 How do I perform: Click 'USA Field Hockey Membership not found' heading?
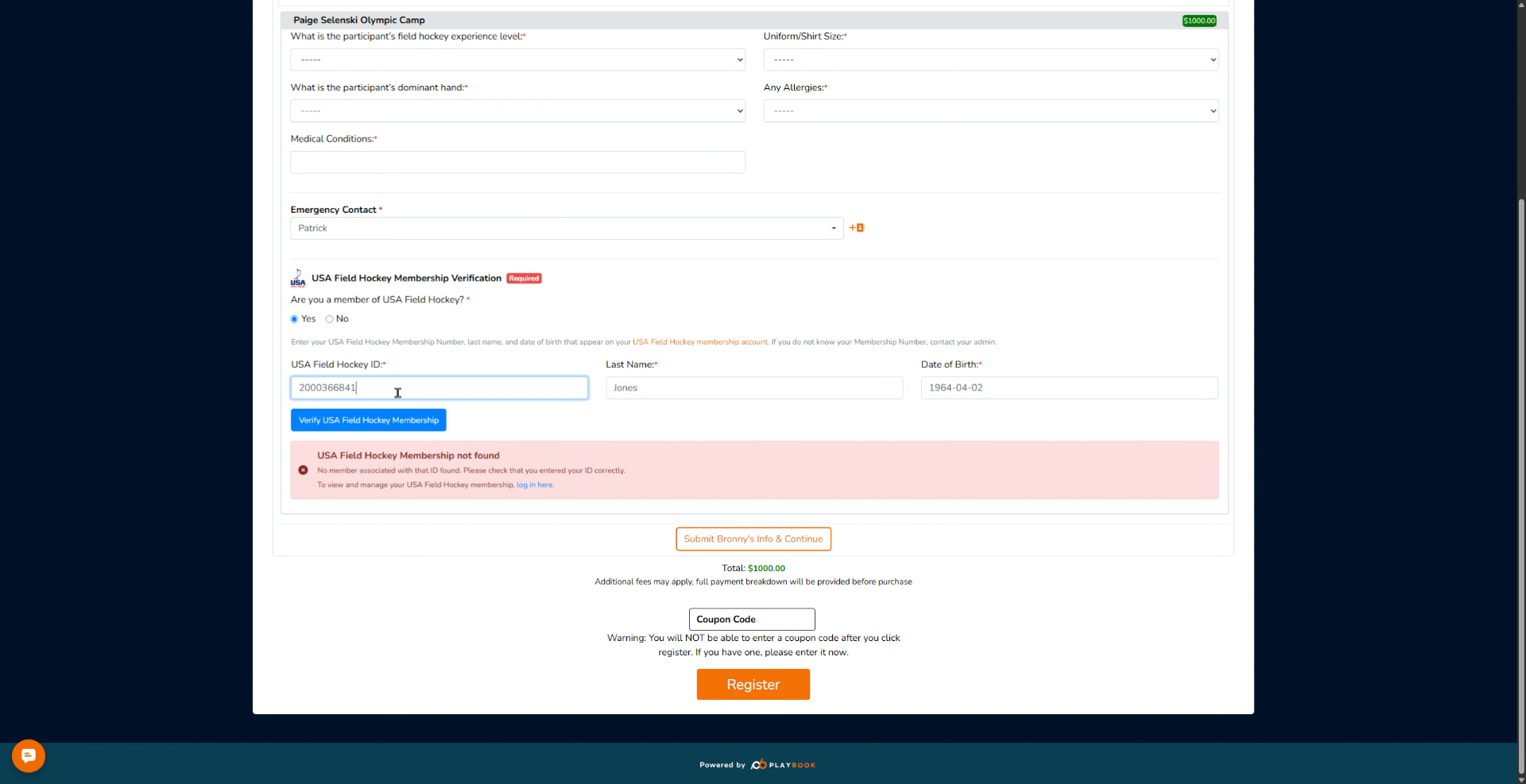point(409,456)
